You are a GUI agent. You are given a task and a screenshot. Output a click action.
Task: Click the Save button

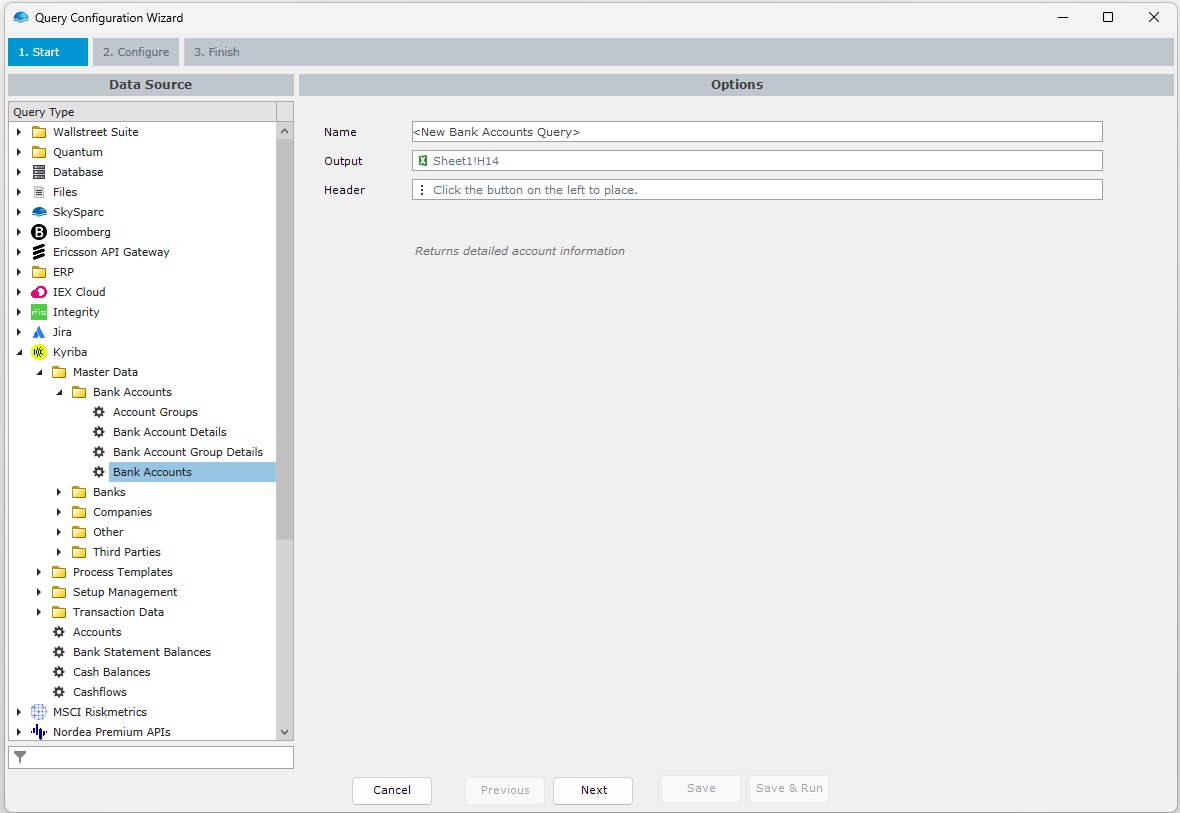701,788
